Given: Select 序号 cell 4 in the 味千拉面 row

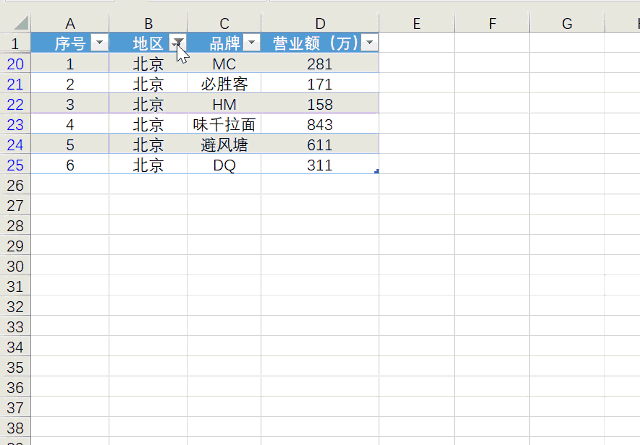Looking at the screenshot, I should point(70,124).
